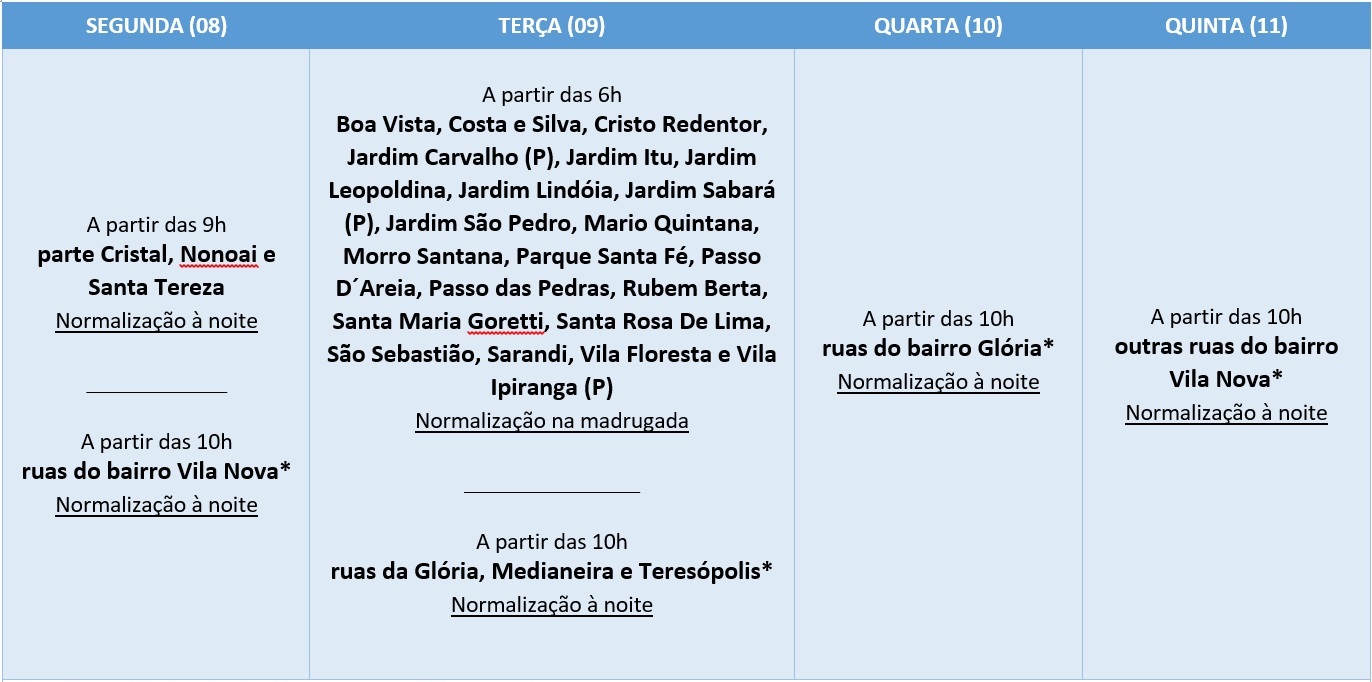Click 'Normalização à noite' under Santa Tereza
Screen dimensions: 1372x682
coord(157,321)
